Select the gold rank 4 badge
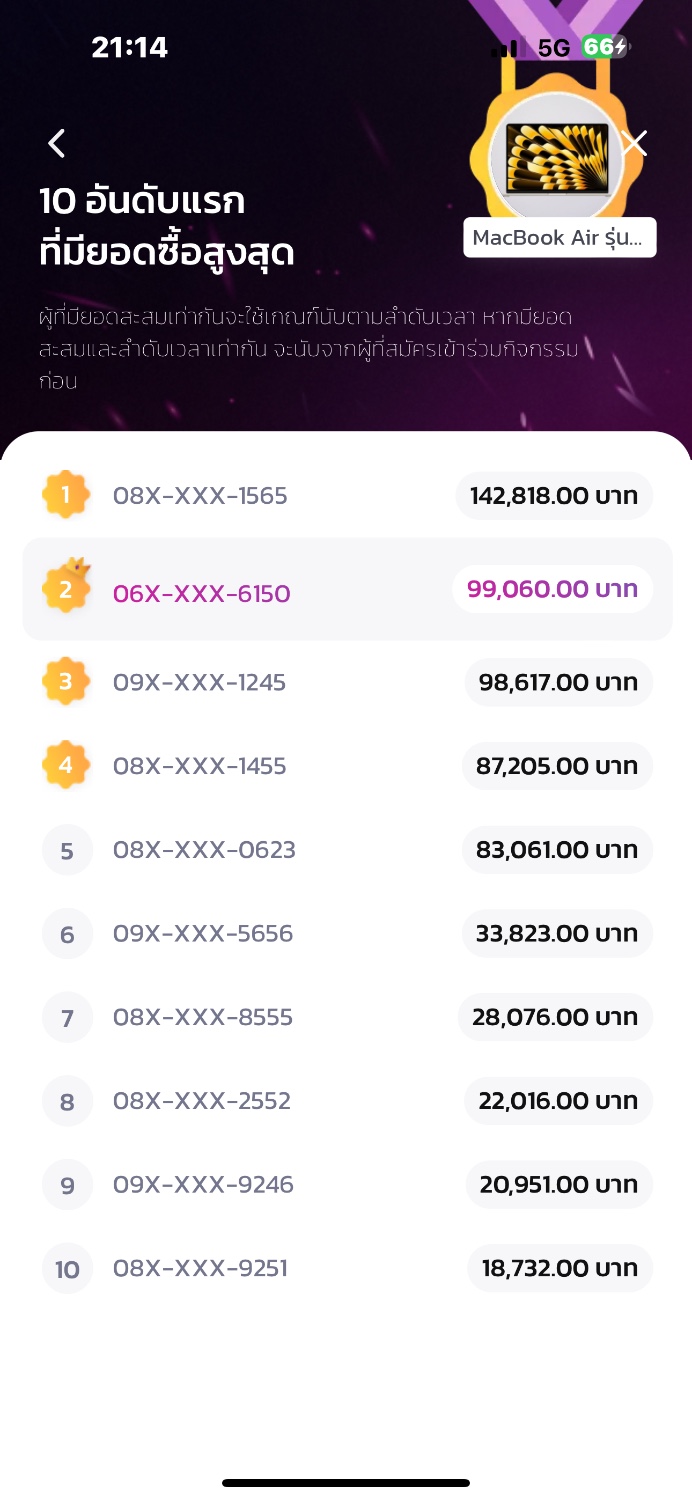Viewport: 692px width, 1500px height. [66, 765]
